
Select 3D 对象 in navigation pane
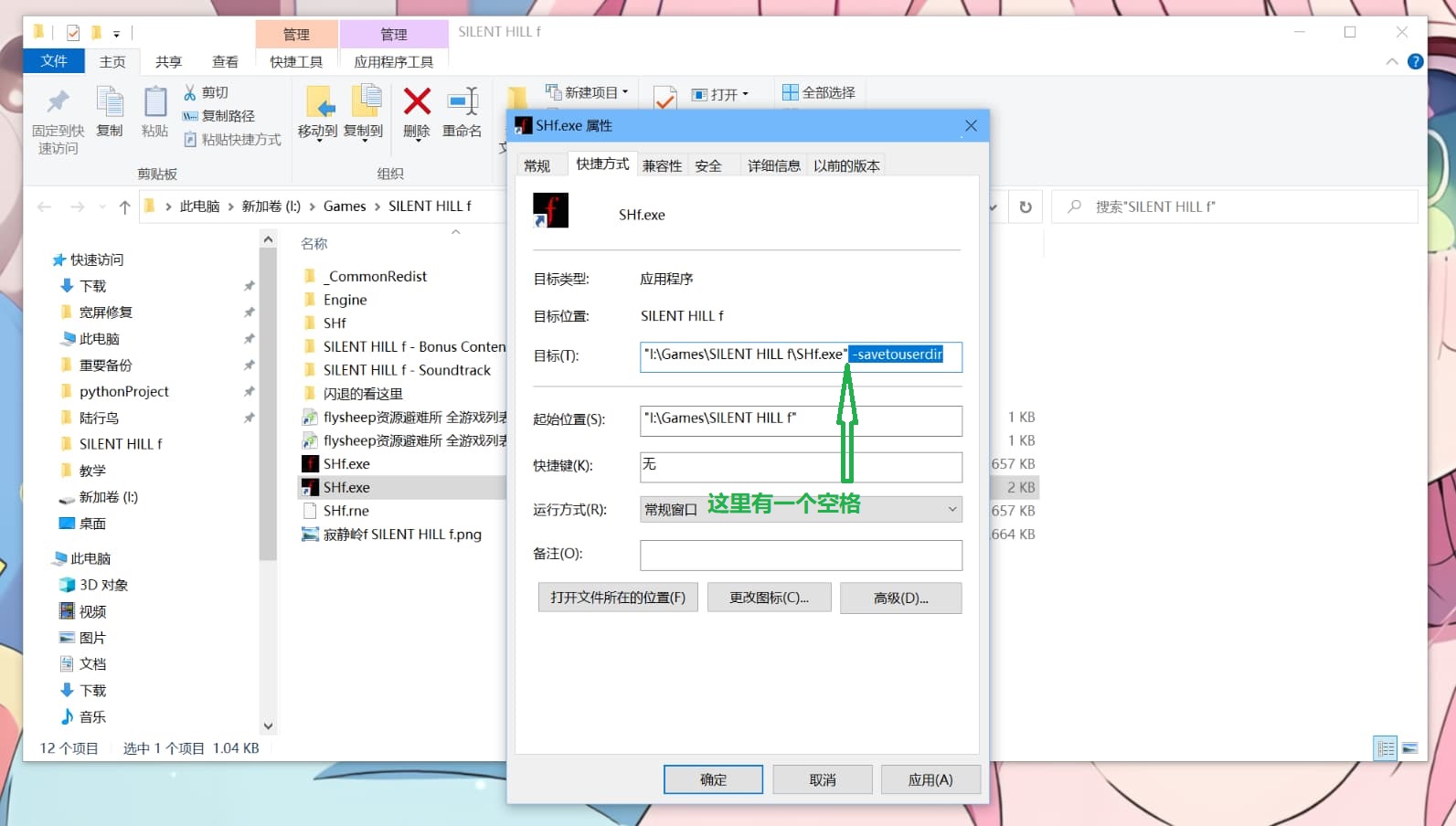(103, 585)
